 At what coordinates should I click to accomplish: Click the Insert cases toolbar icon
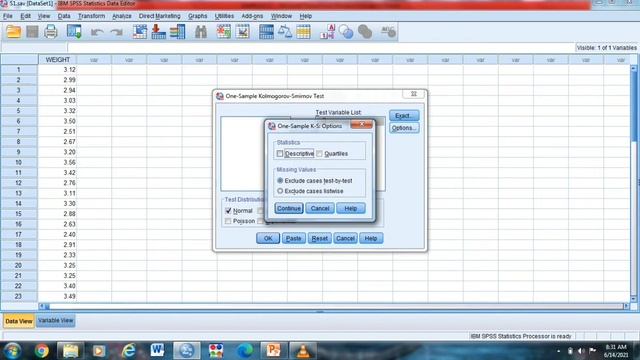tap(223, 32)
